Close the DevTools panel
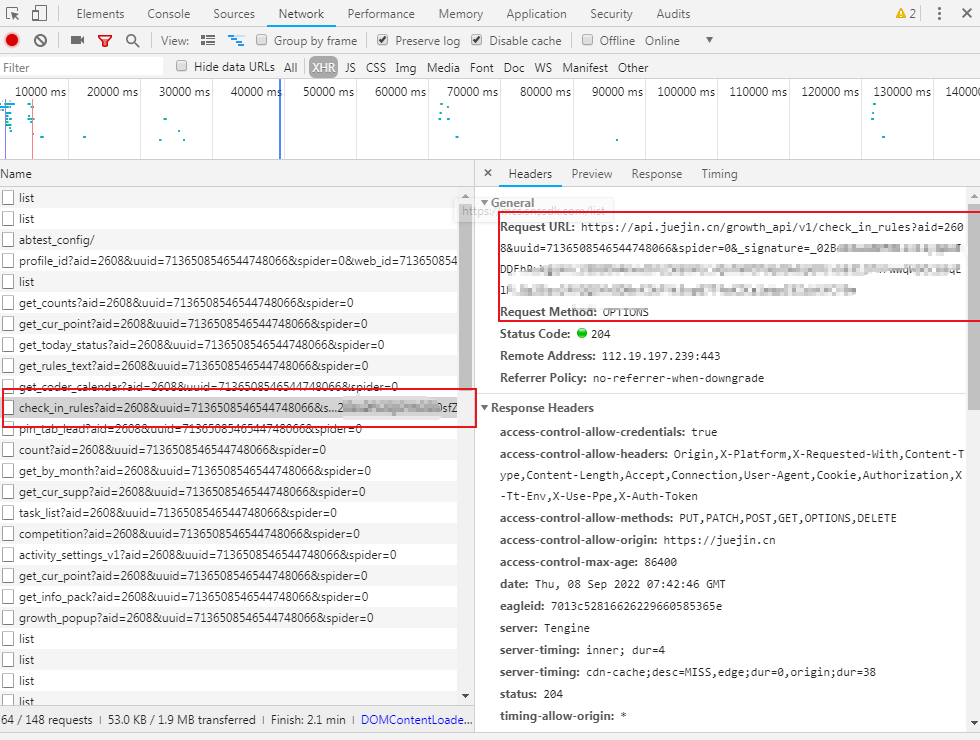The image size is (980, 740). pyautogui.click(x=966, y=13)
